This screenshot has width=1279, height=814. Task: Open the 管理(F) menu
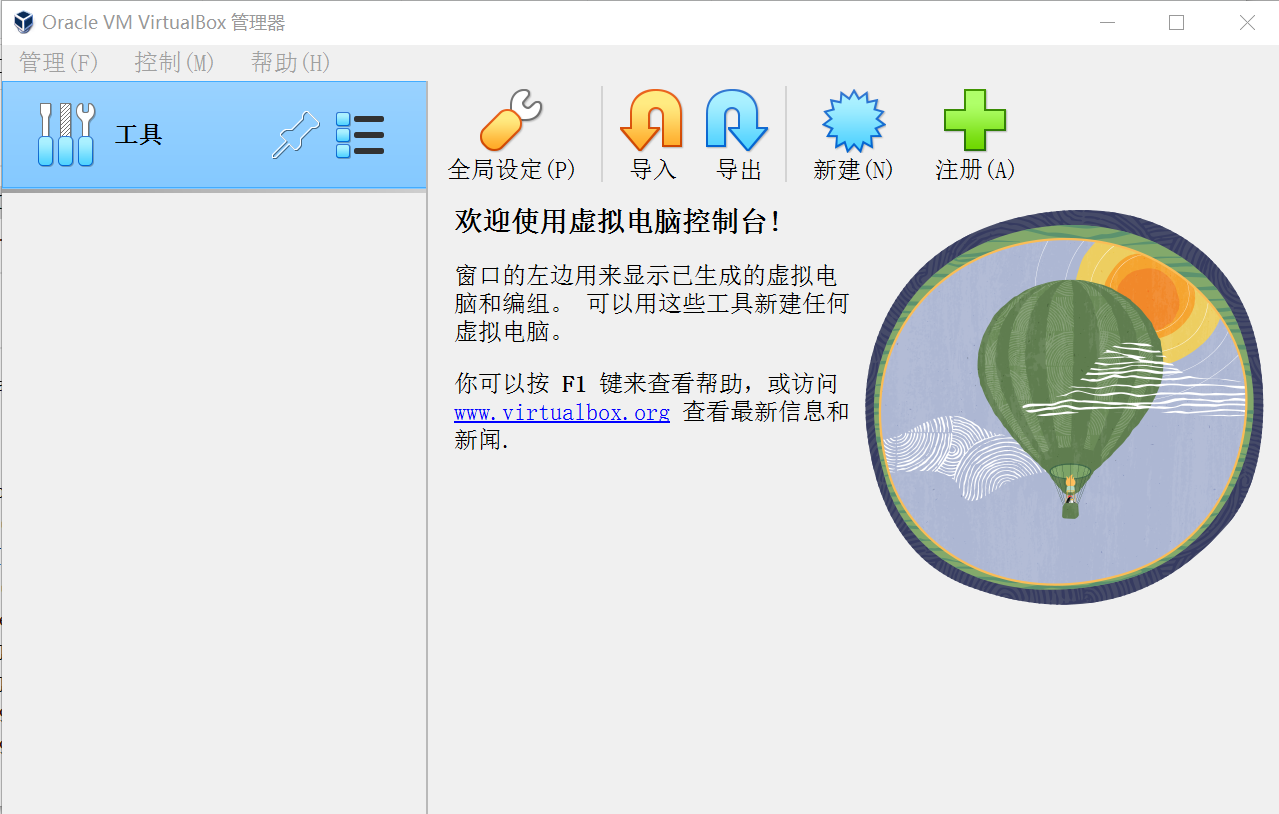pos(58,63)
